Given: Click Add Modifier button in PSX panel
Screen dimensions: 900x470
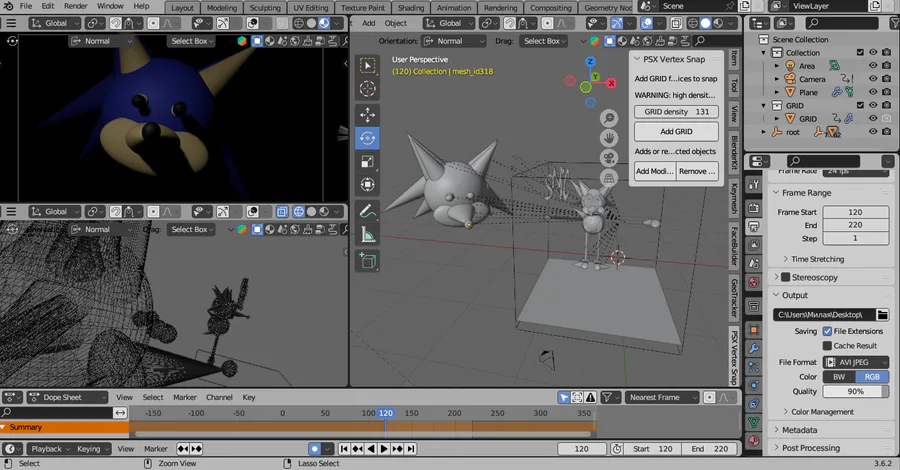Looking at the screenshot, I should 655,171.
